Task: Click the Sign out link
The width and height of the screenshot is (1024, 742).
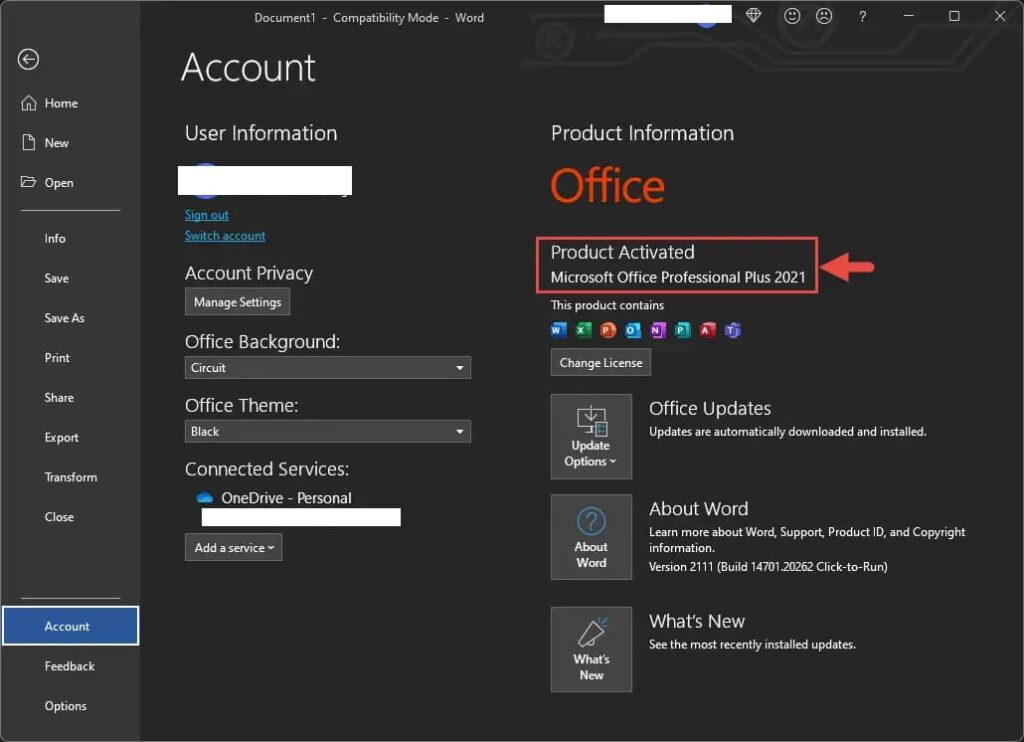Action: [207, 215]
